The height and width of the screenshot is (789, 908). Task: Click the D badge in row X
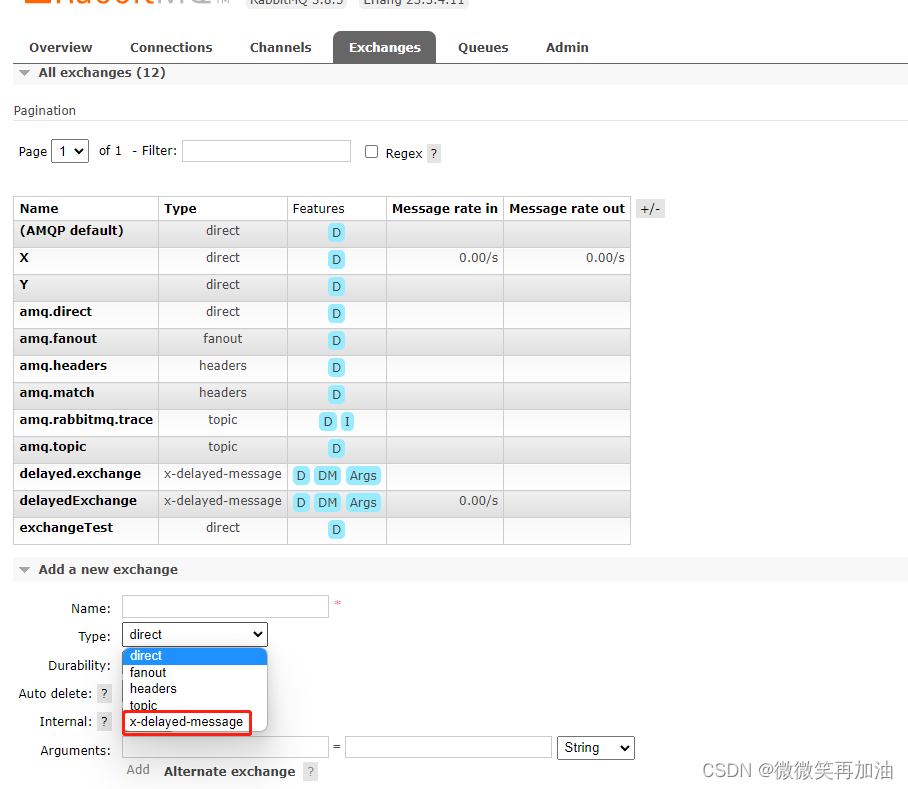[336, 259]
